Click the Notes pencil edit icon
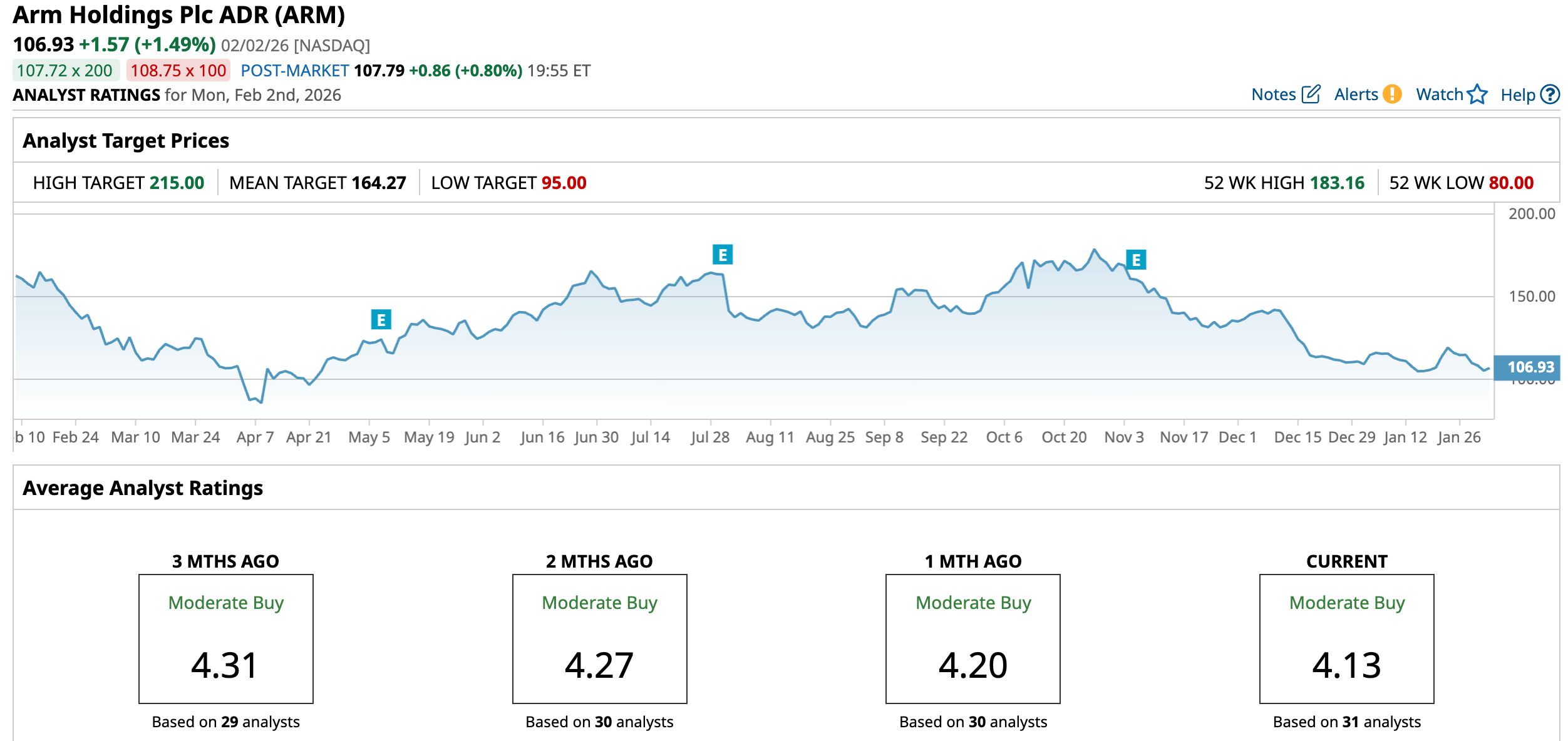 tap(1311, 95)
